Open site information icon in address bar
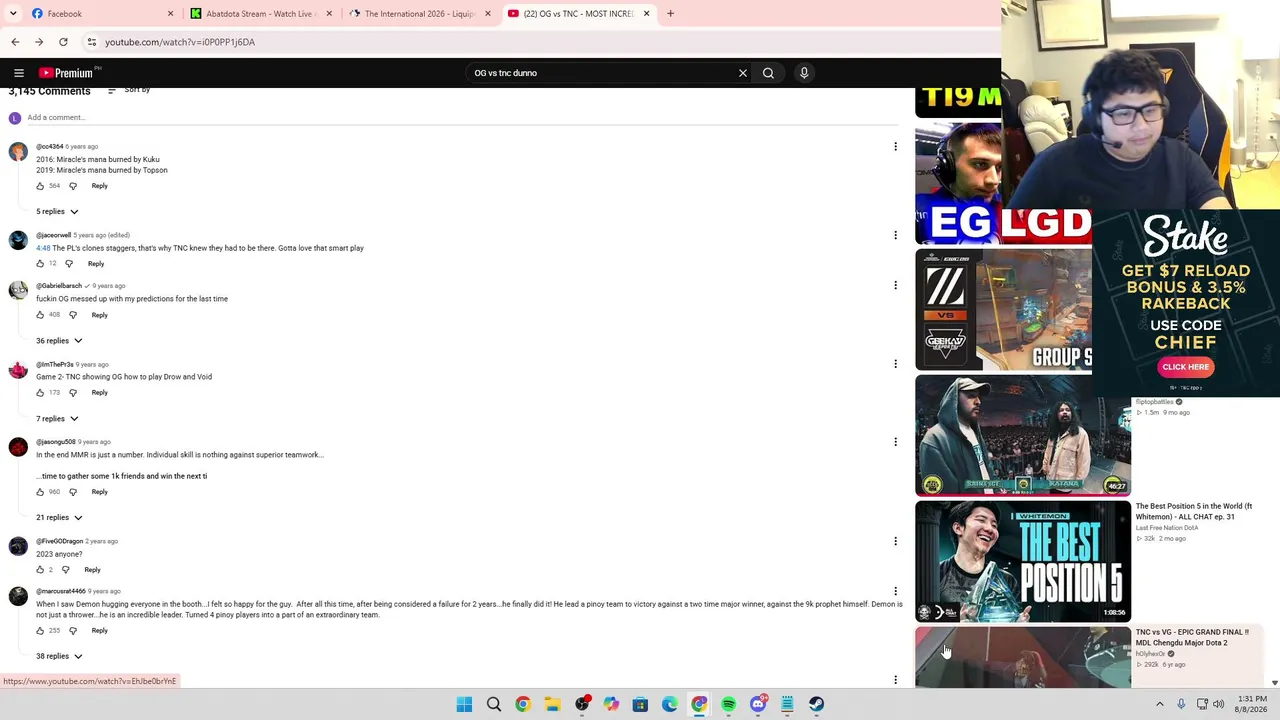 91,42
